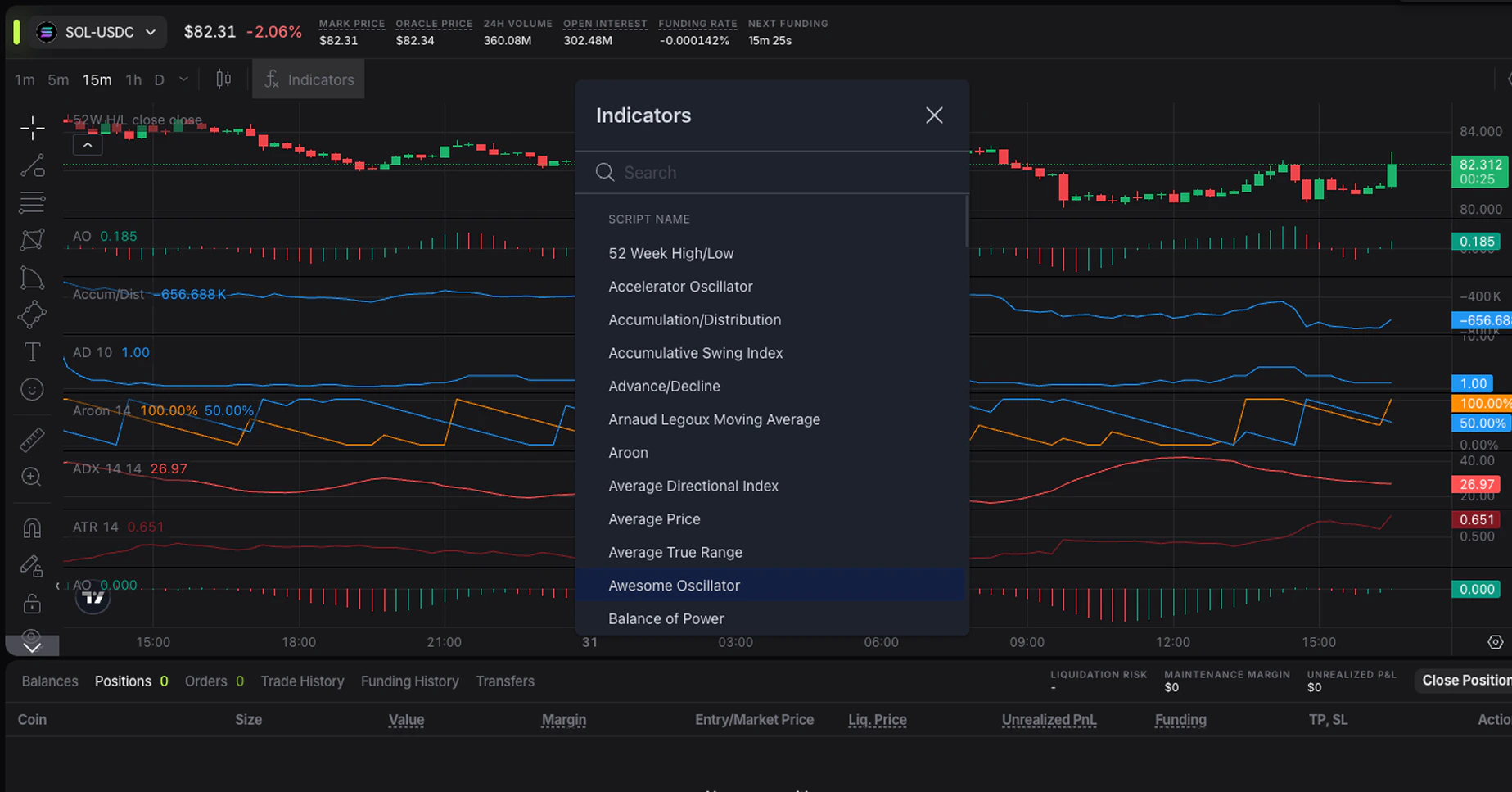The height and width of the screenshot is (792, 1512).
Task: Switch to the D daily timeframe
Action: [x=160, y=79]
